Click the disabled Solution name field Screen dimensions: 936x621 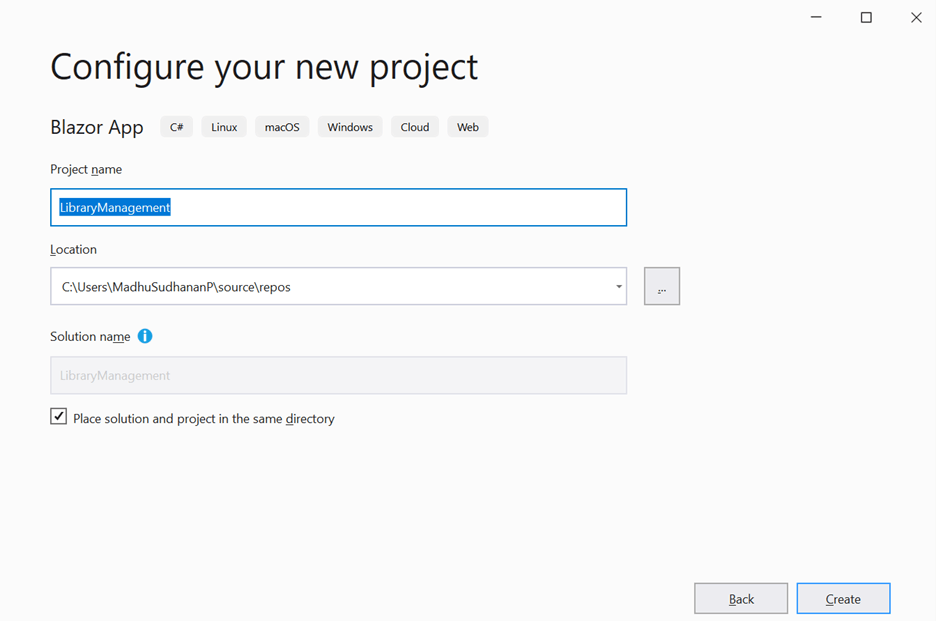pos(338,376)
